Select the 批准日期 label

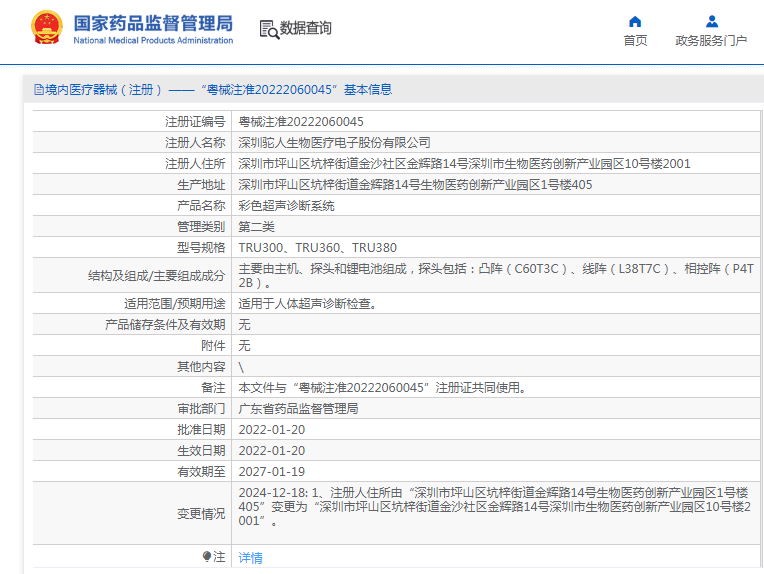(x=201, y=430)
